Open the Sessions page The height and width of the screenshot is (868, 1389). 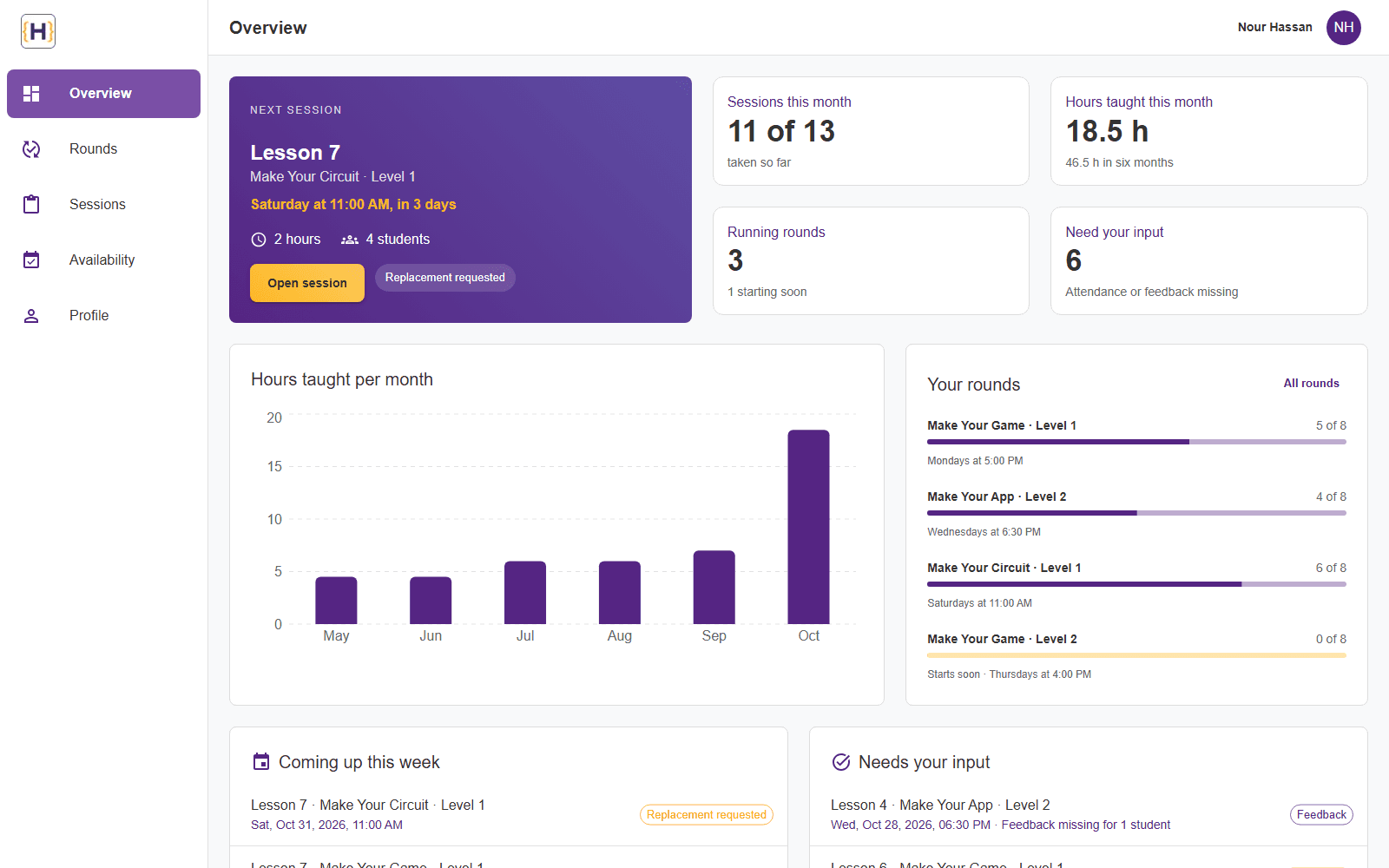(x=103, y=205)
